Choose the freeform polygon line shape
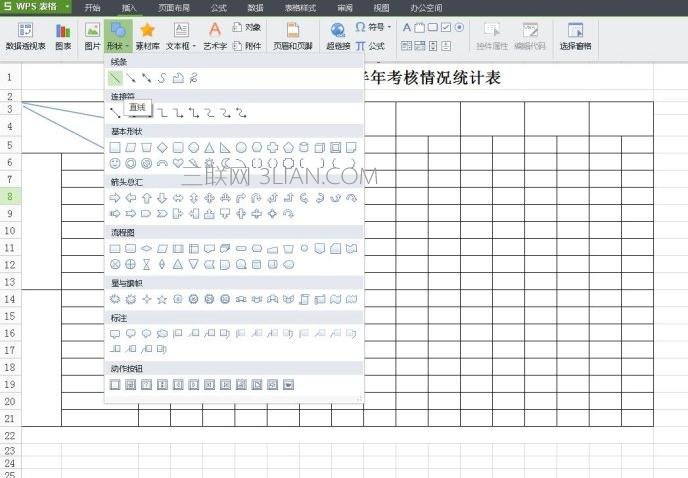688x478 pixels. click(x=178, y=78)
